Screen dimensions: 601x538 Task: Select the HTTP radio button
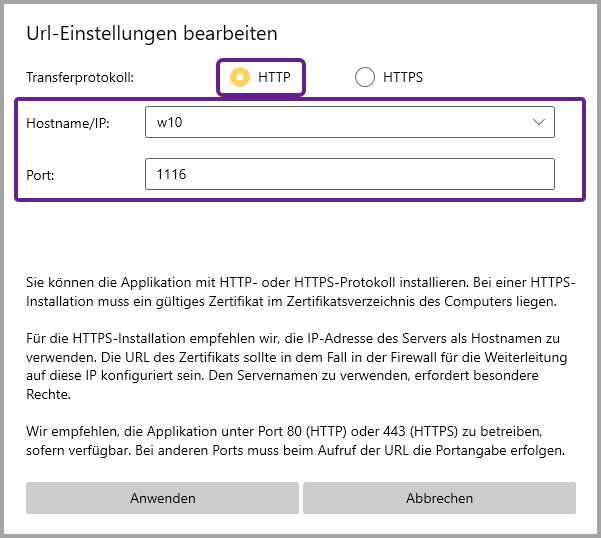[240, 77]
